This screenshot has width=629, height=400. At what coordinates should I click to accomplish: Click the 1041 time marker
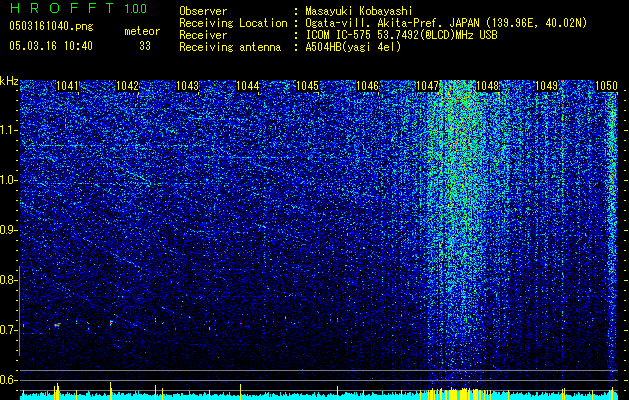click(x=67, y=86)
